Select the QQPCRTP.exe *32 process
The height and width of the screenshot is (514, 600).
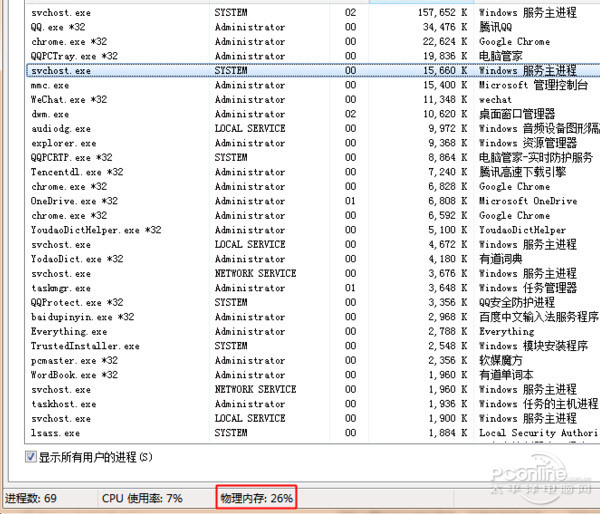point(313,158)
